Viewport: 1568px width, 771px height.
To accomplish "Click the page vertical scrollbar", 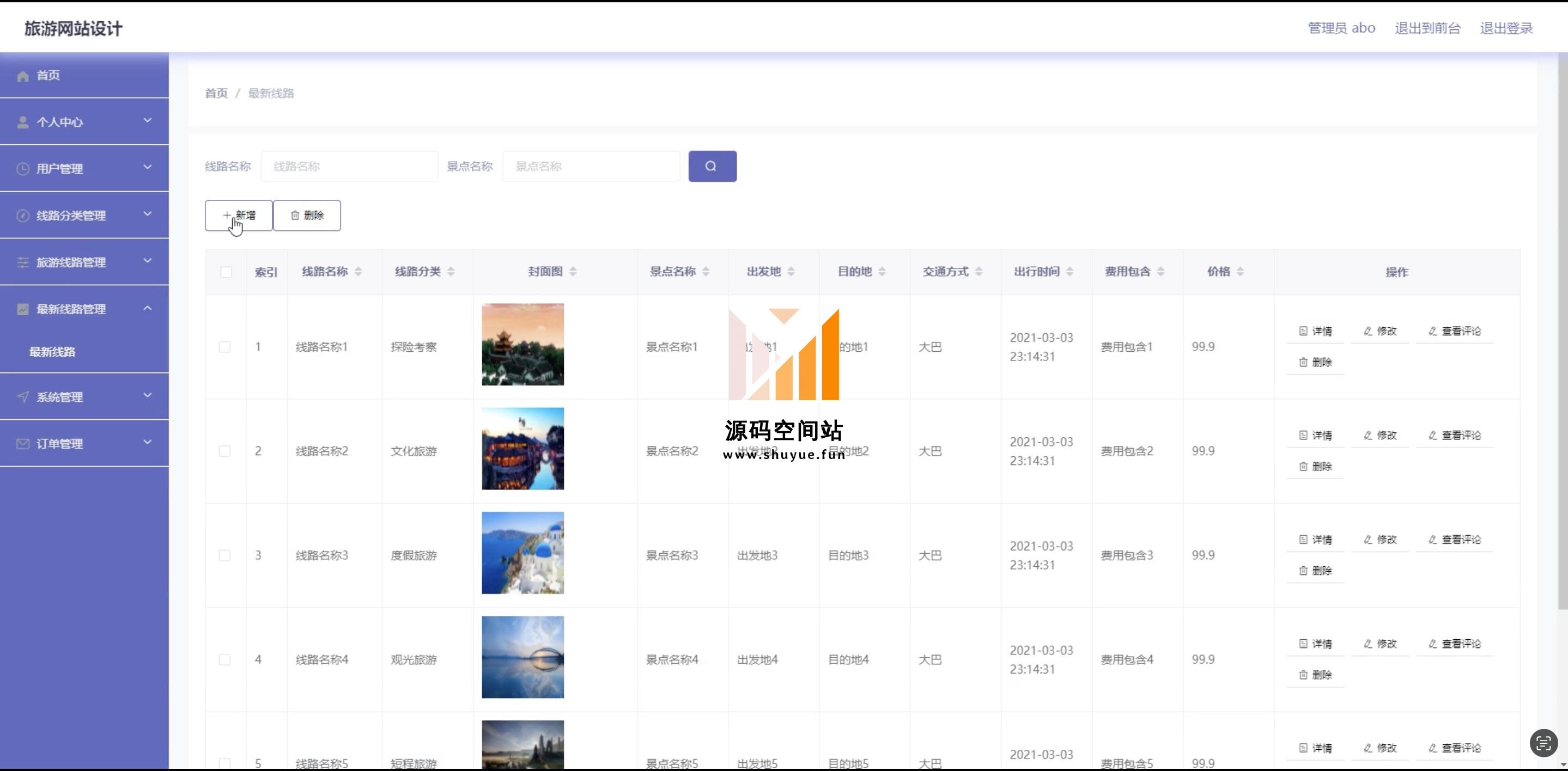I will [x=1563, y=332].
